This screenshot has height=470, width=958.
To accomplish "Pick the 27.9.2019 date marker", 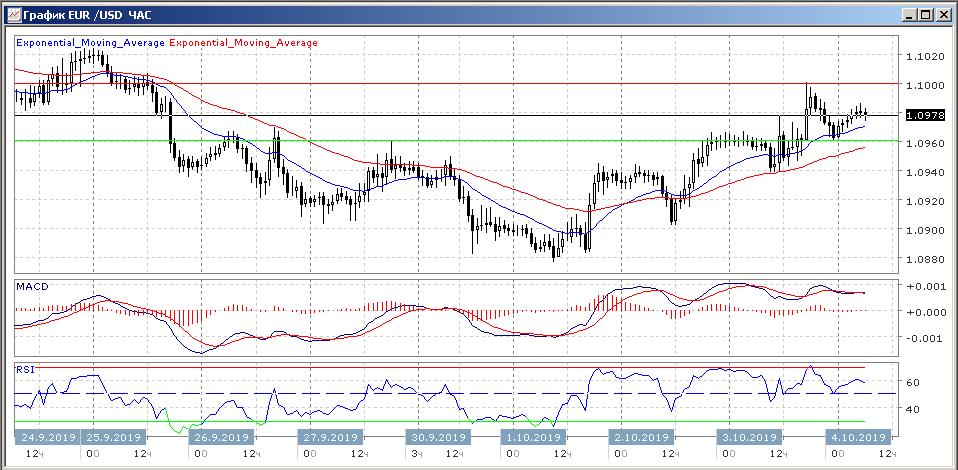I will point(329,438).
